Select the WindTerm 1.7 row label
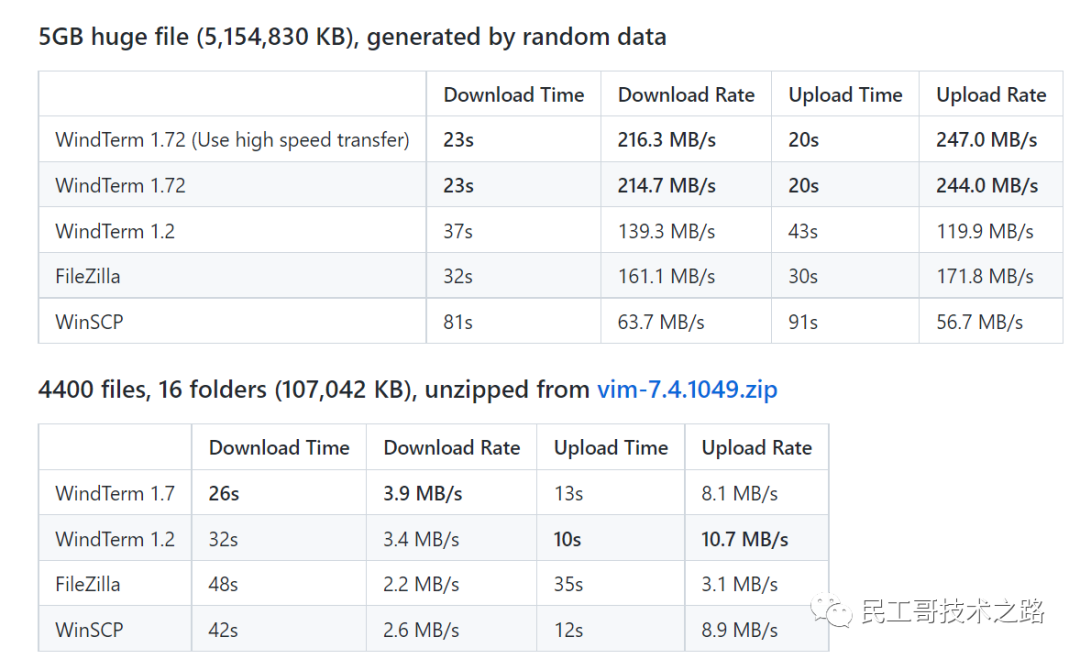Viewport: 1080px width, 659px height. [x=115, y=493]
